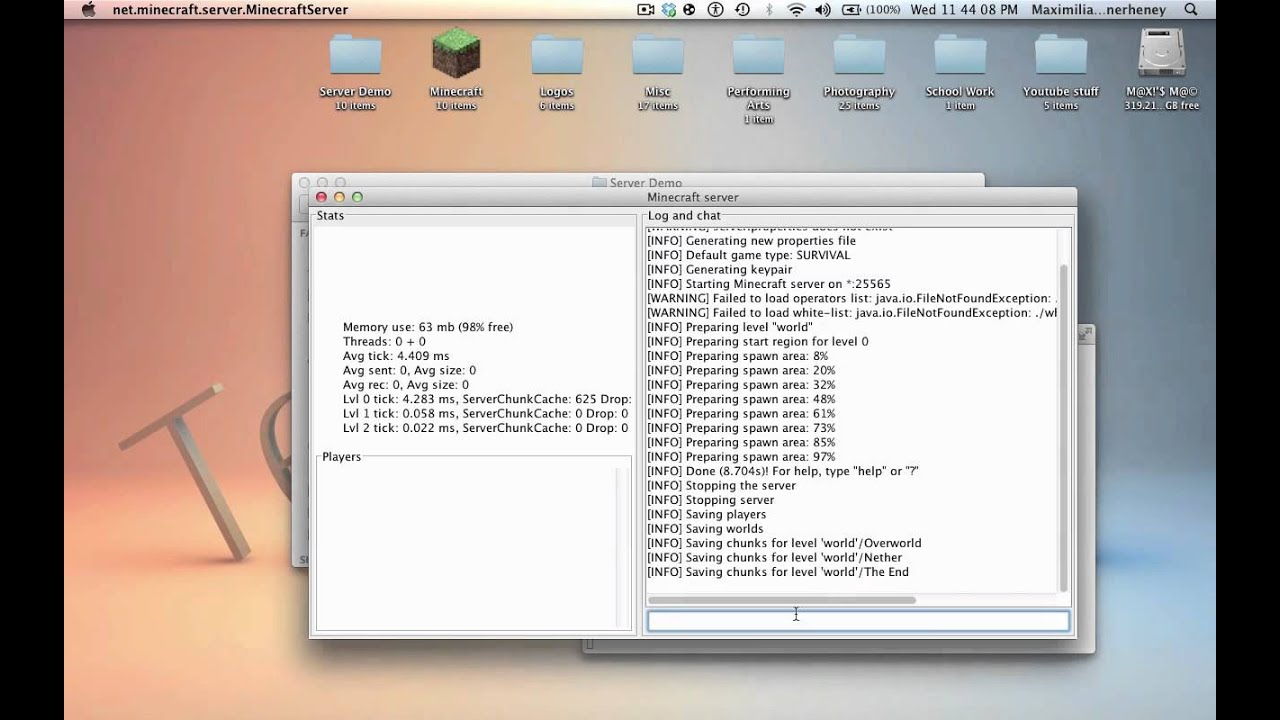Viewport: 1280px width, 720px height.
Task: Select the Photography folder icon
Action: click(859, 55)
